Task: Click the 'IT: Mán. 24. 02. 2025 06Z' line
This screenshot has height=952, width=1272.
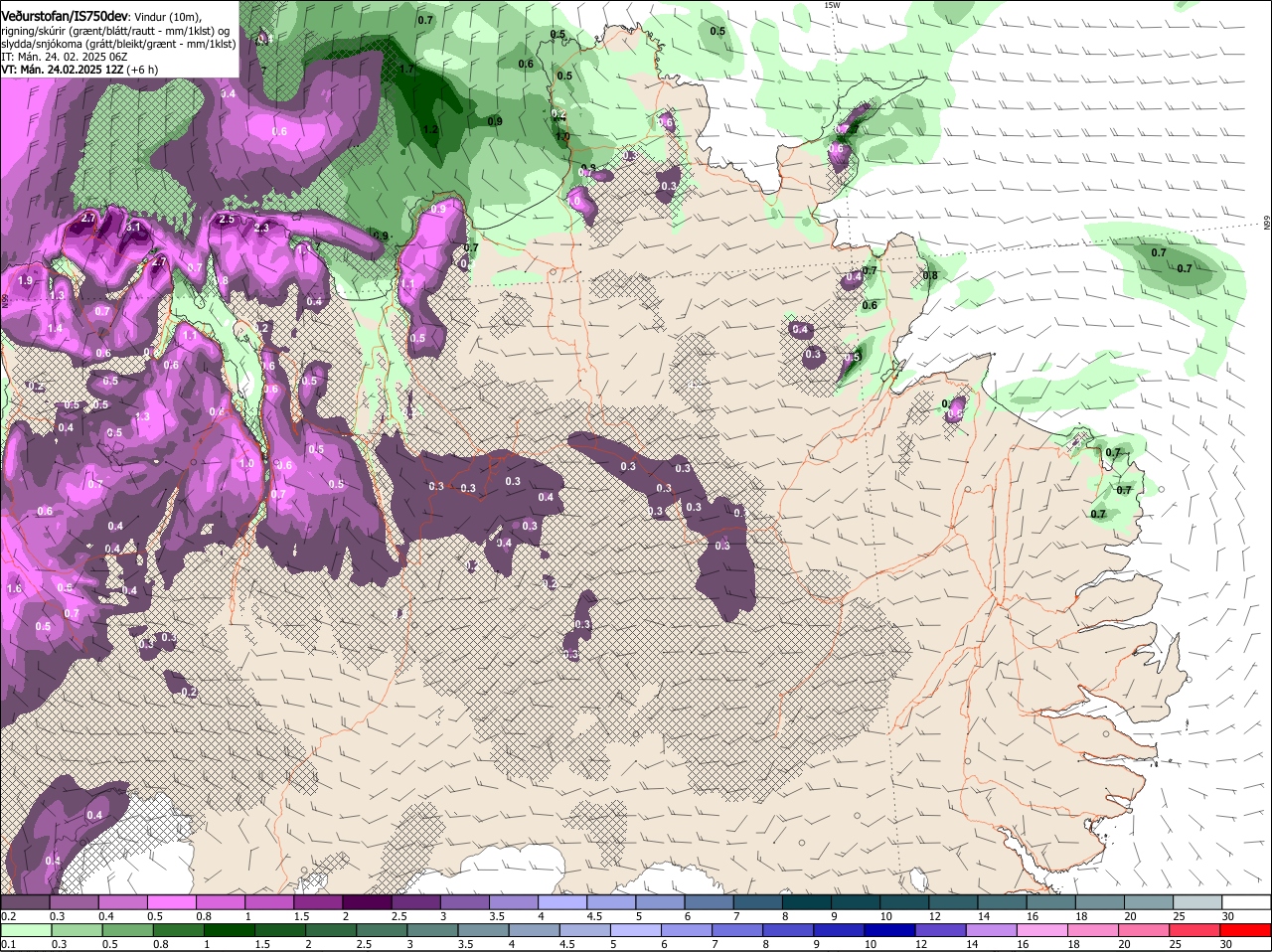Action: click(x=64, y=57)
